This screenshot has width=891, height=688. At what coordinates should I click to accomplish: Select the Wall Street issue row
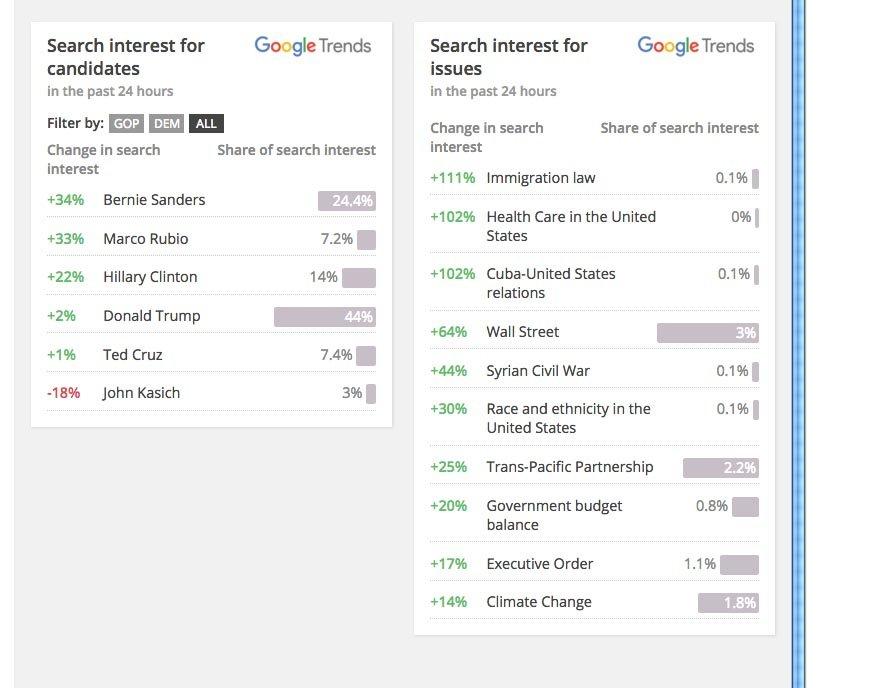(522, 332)
